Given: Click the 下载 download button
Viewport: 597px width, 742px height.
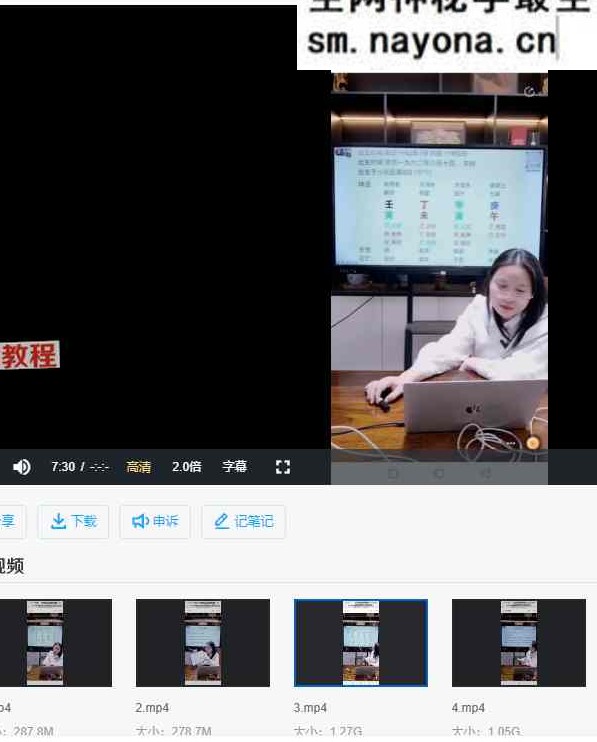Looking at the screenshot, I should 73,521.
